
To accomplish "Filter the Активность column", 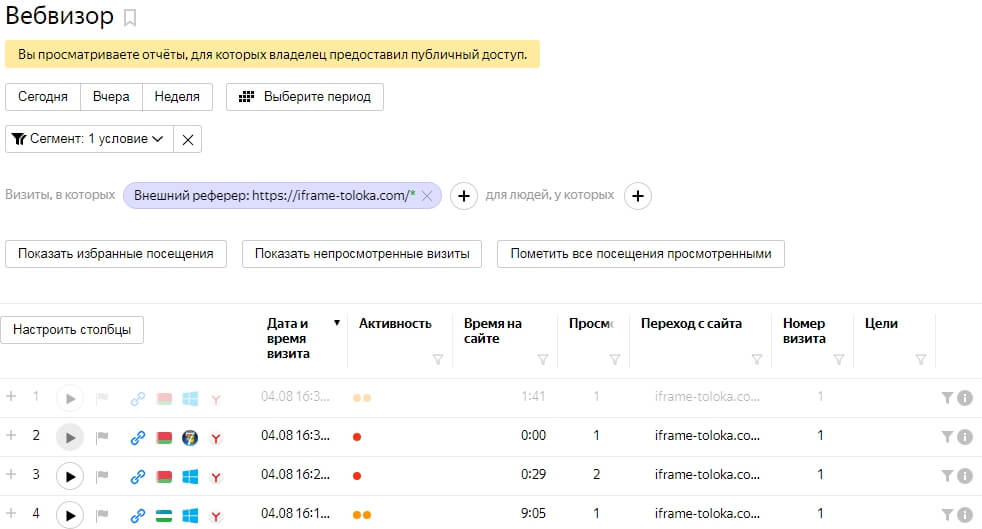I will click(438, 359).
